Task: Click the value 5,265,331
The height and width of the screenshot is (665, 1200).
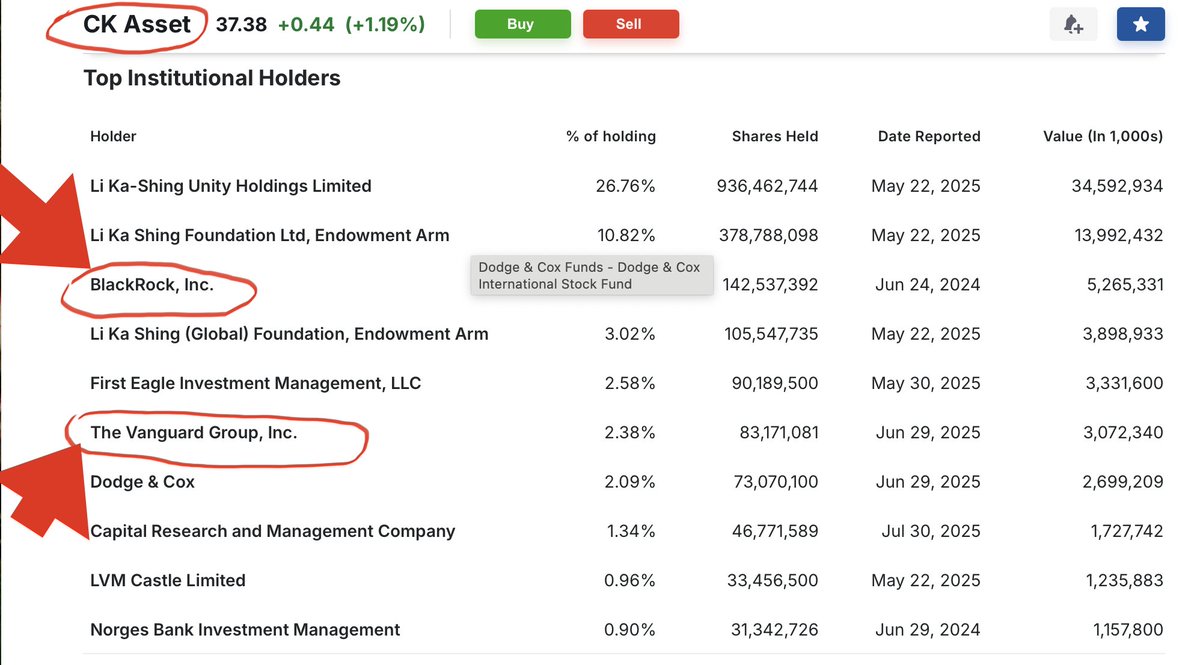Action: click(x=1123, y=284)
